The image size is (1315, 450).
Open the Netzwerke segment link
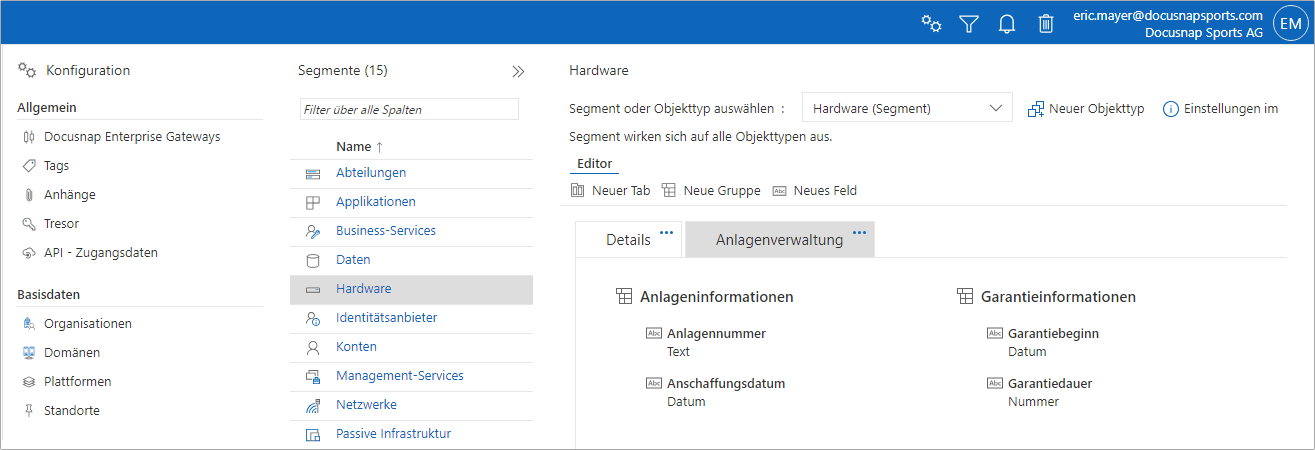[367, 405]
